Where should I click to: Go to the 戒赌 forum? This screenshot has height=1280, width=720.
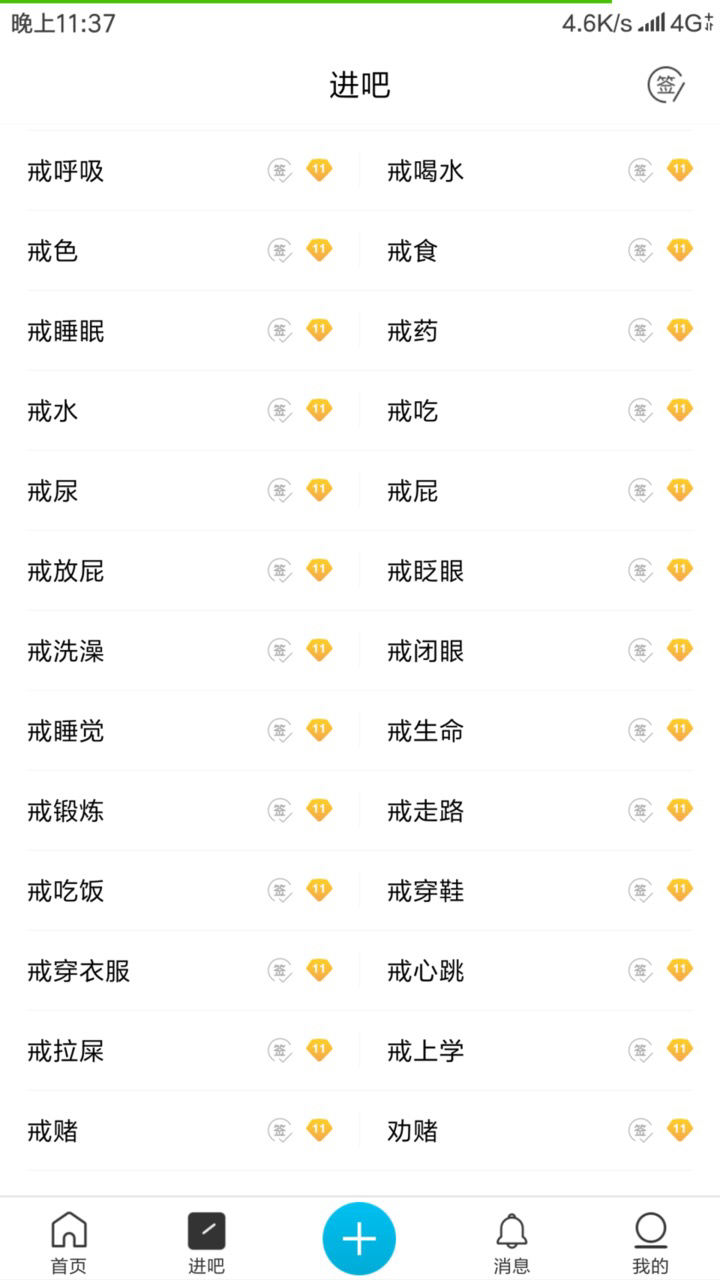pyautogui.click(x=53, y=1131)
